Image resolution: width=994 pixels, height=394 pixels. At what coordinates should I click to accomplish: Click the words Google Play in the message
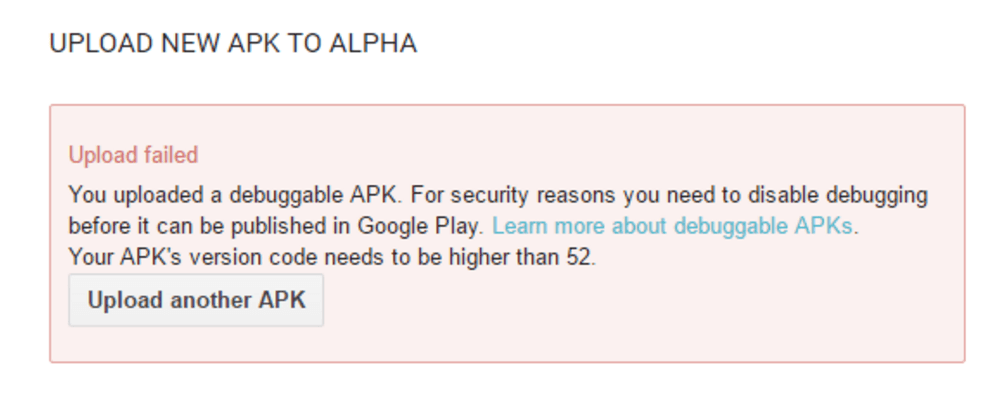pyautogui.click(x=418, y=226)
